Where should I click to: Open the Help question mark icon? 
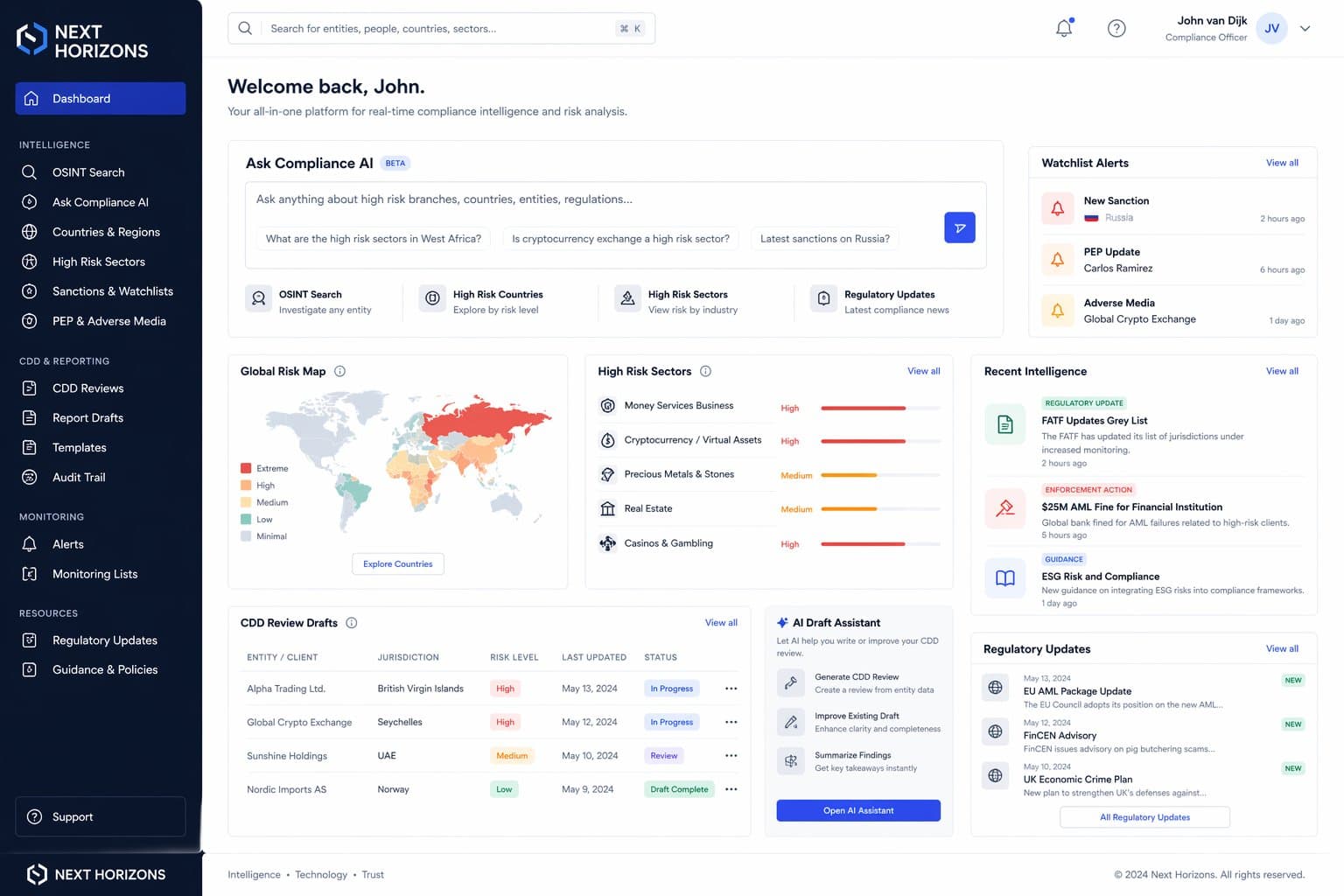(x=1116, y=28)
